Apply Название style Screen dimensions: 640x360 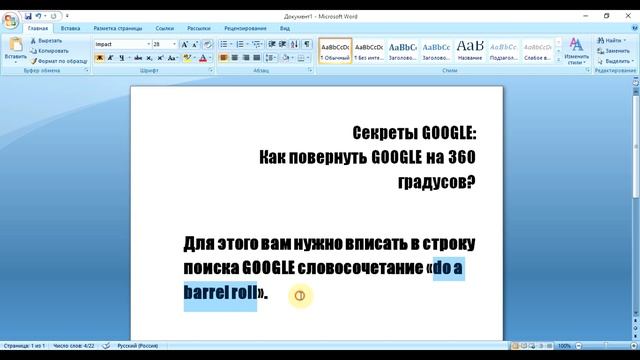(x=470, y=51)
